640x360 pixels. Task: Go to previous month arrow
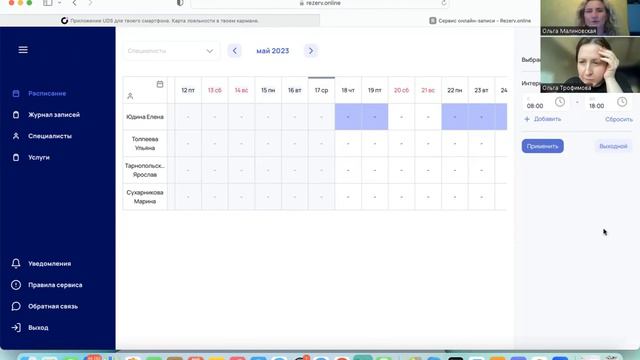(234, 51)
